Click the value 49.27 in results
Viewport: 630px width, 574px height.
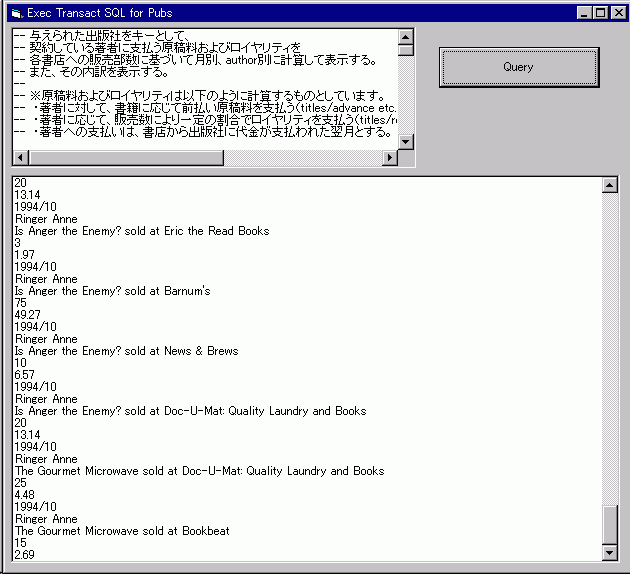point(27,315)
